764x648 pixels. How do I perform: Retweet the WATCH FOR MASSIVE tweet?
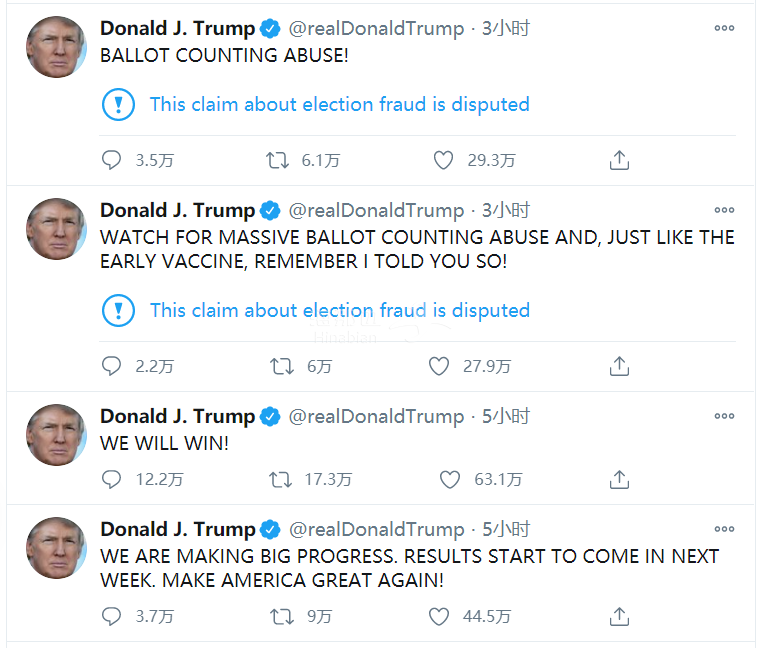282,366
